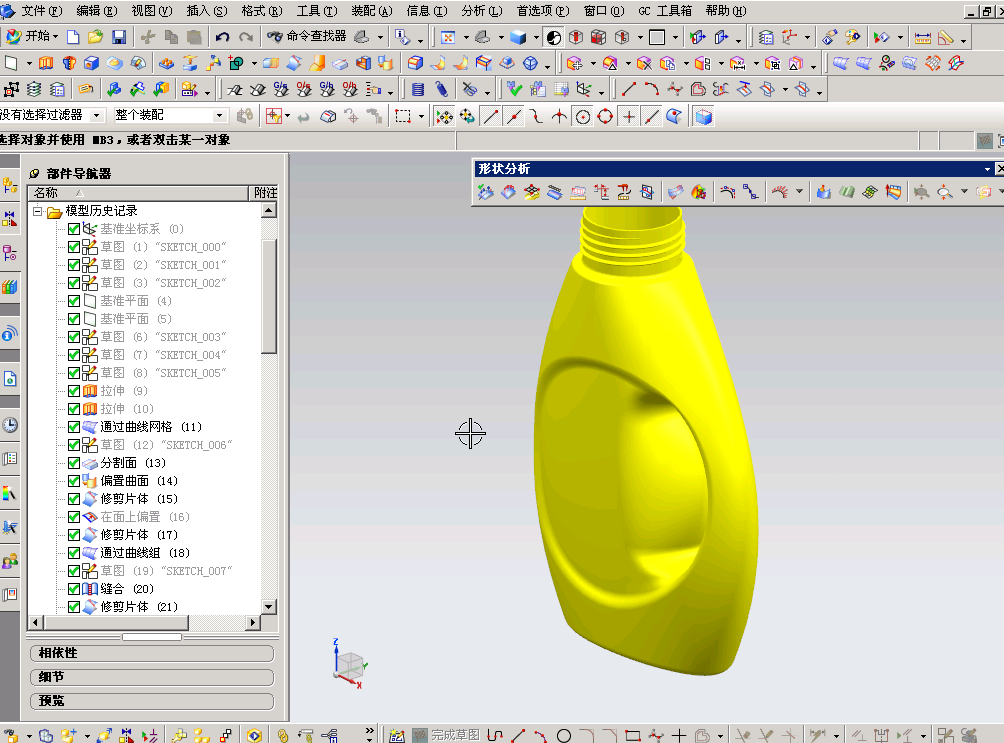Open the 编辑(E) menu
The width and height of the screenshot is (1004, 743).
click(x=97, y=11)
